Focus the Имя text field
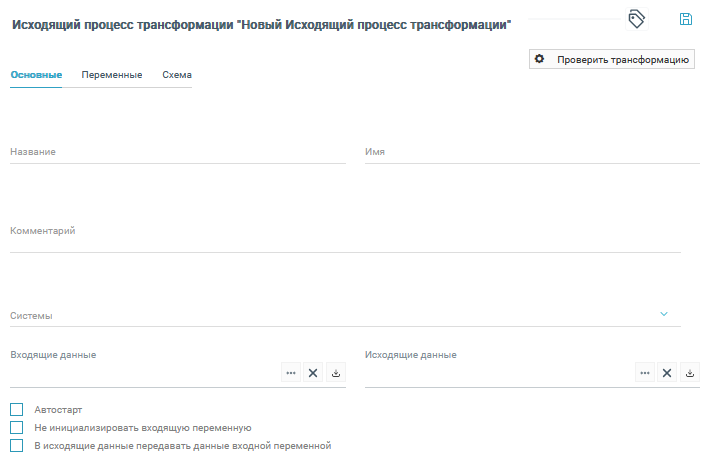The height and width of the screenshot is (463, 710). (x=532, y=152)
